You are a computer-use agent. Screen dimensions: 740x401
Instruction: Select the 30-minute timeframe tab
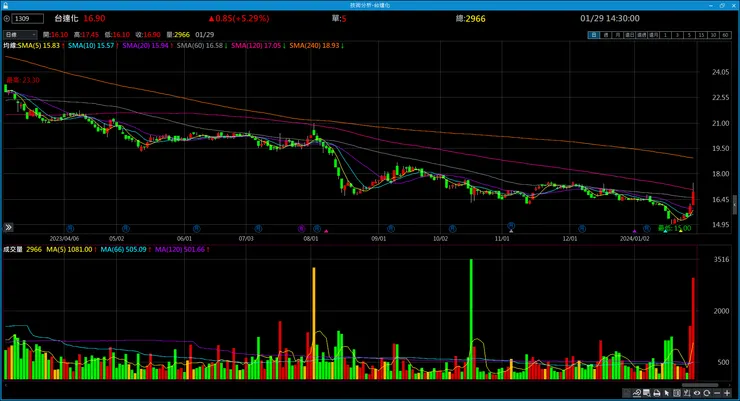click(713, 35)
